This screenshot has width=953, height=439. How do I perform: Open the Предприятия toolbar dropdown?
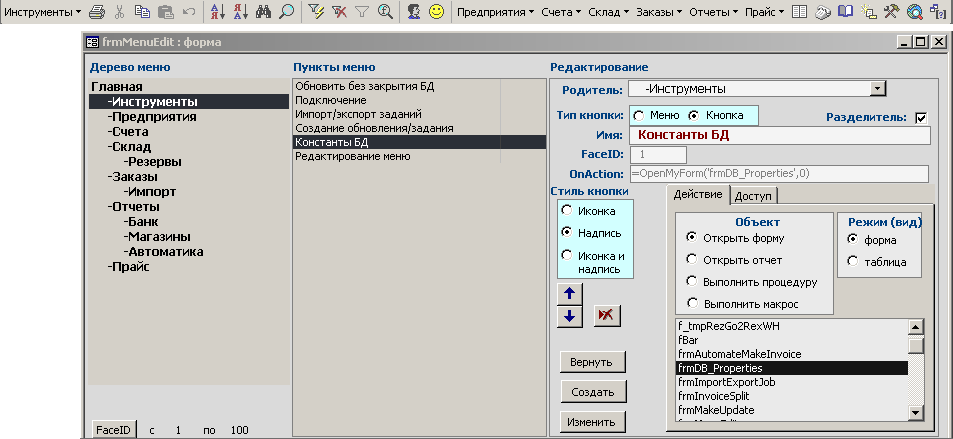495,12
